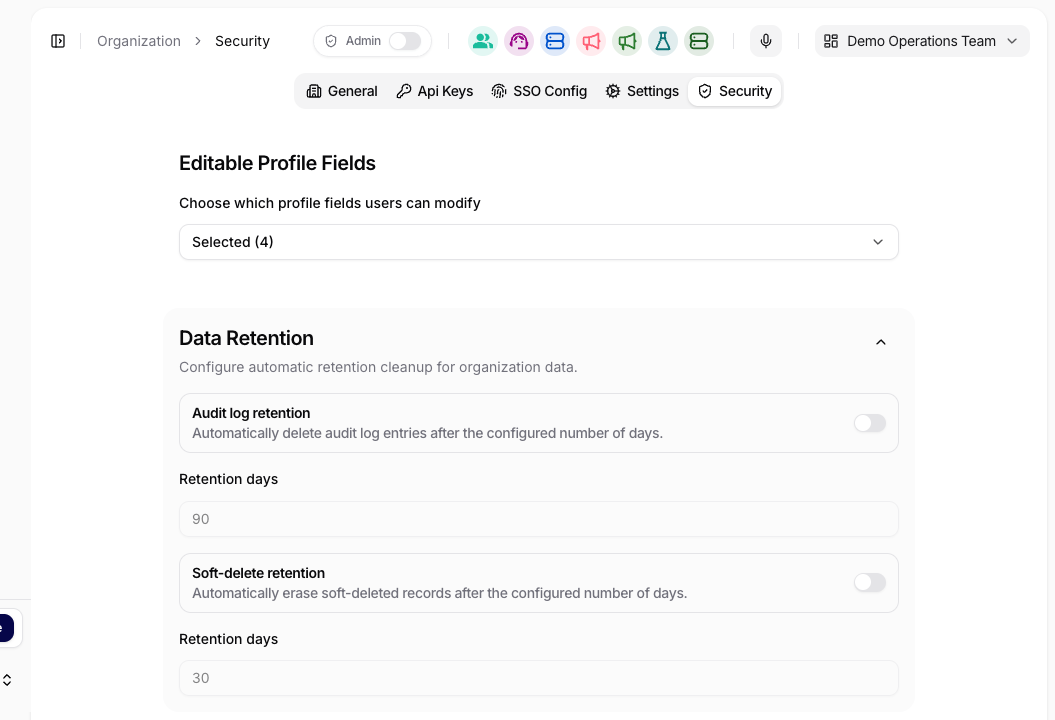The width and height of the screenshot is (1055, 720).
Task: Open the purple headset support icon
Action: coord(519,41)
